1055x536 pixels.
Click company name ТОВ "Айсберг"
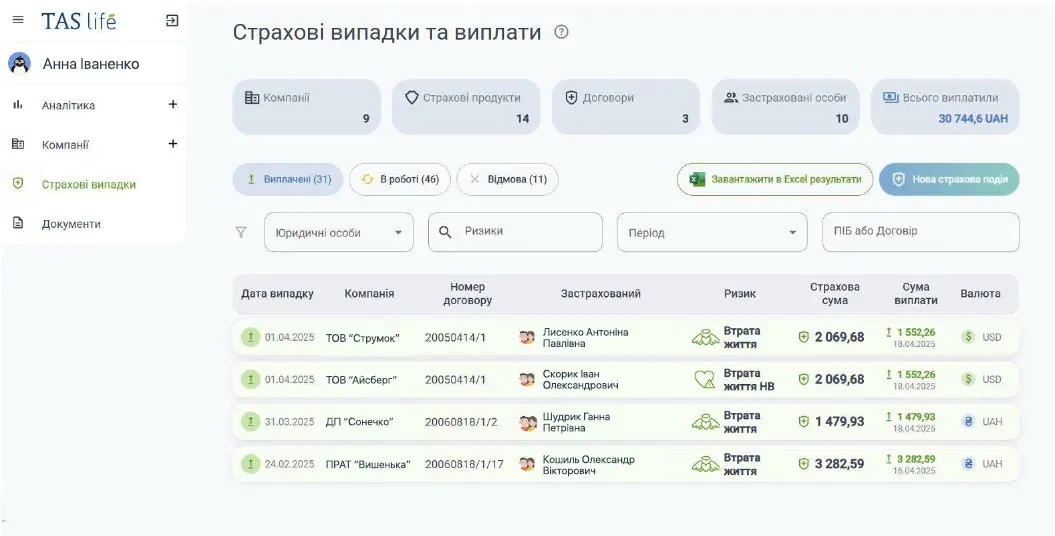[x=361, y=380]
